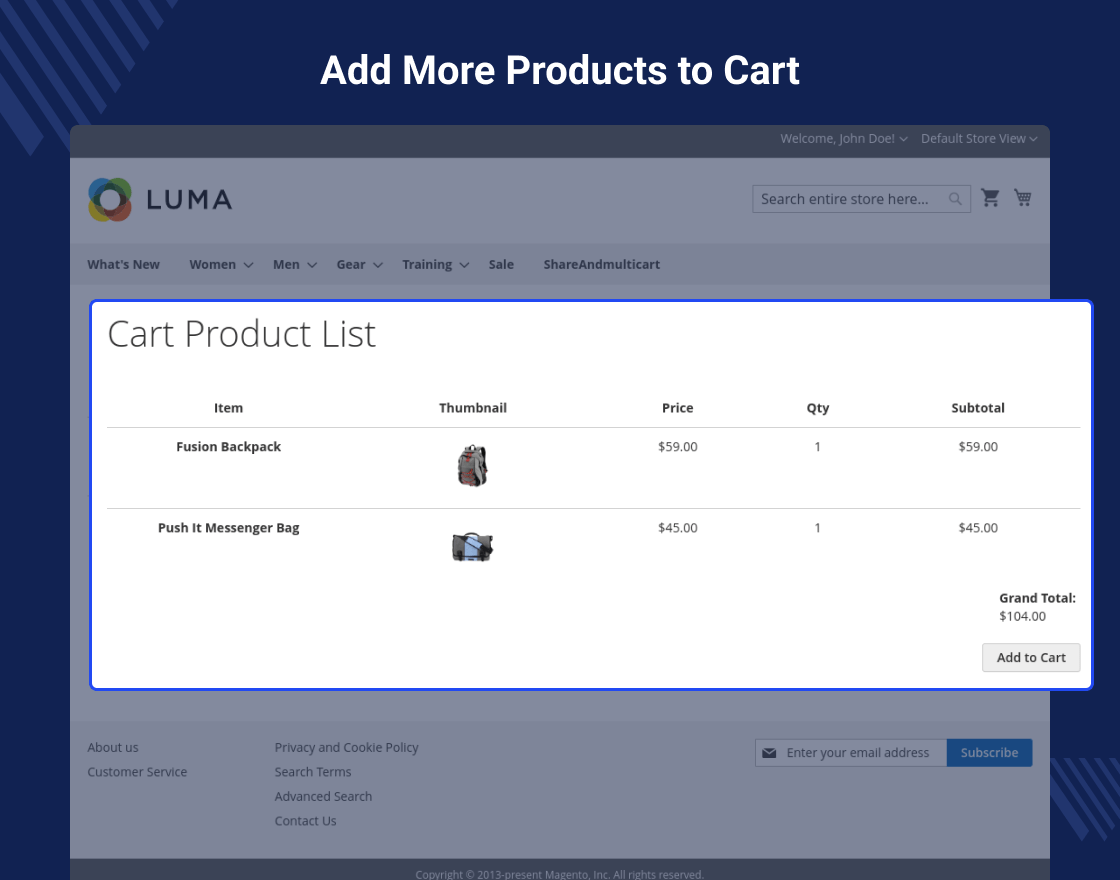Click the Thumbnail column header
Image resolution: width=1120 pixels, height=880 pixels.
(473, 408)
